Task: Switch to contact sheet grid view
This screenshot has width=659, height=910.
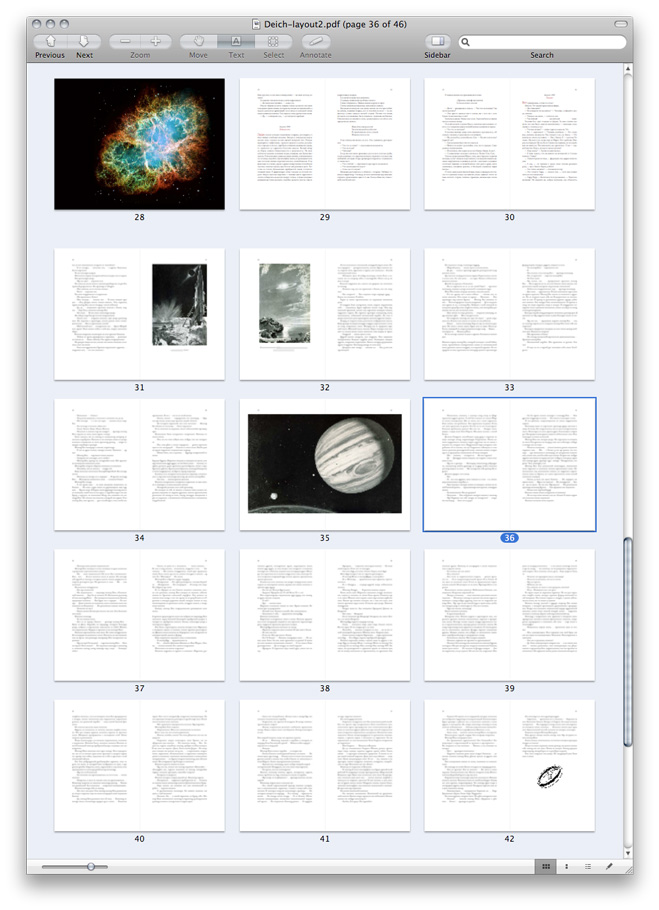Action: (x=546, y=866)
